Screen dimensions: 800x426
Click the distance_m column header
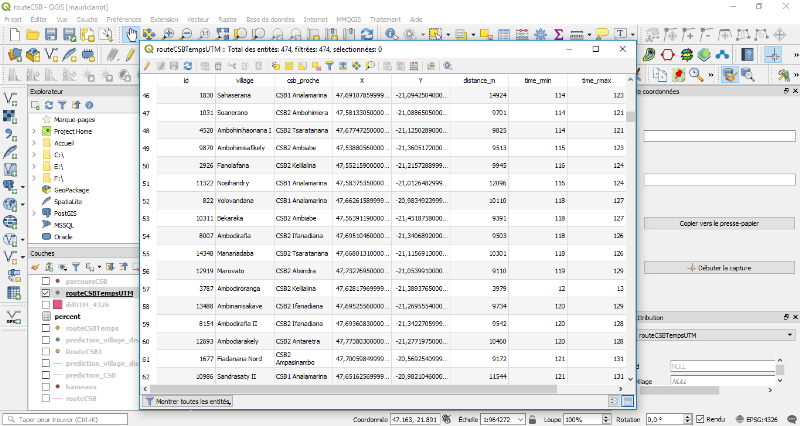[x=481, y=80]
